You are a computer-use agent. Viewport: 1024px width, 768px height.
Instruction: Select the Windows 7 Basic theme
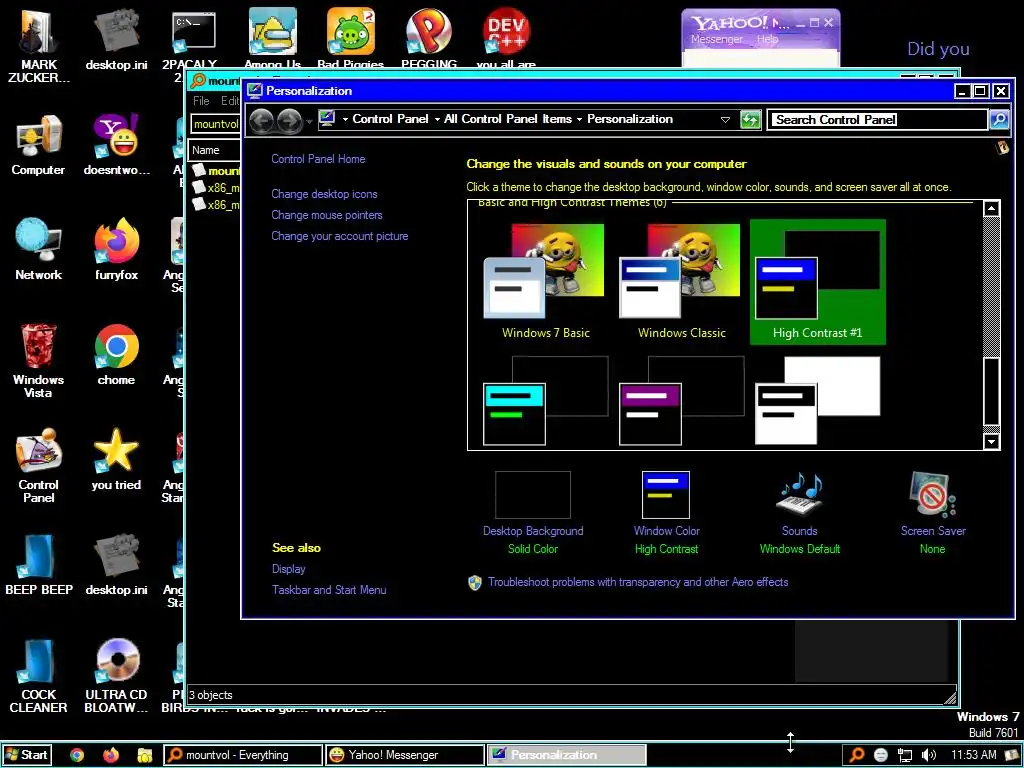click(545, 281)
